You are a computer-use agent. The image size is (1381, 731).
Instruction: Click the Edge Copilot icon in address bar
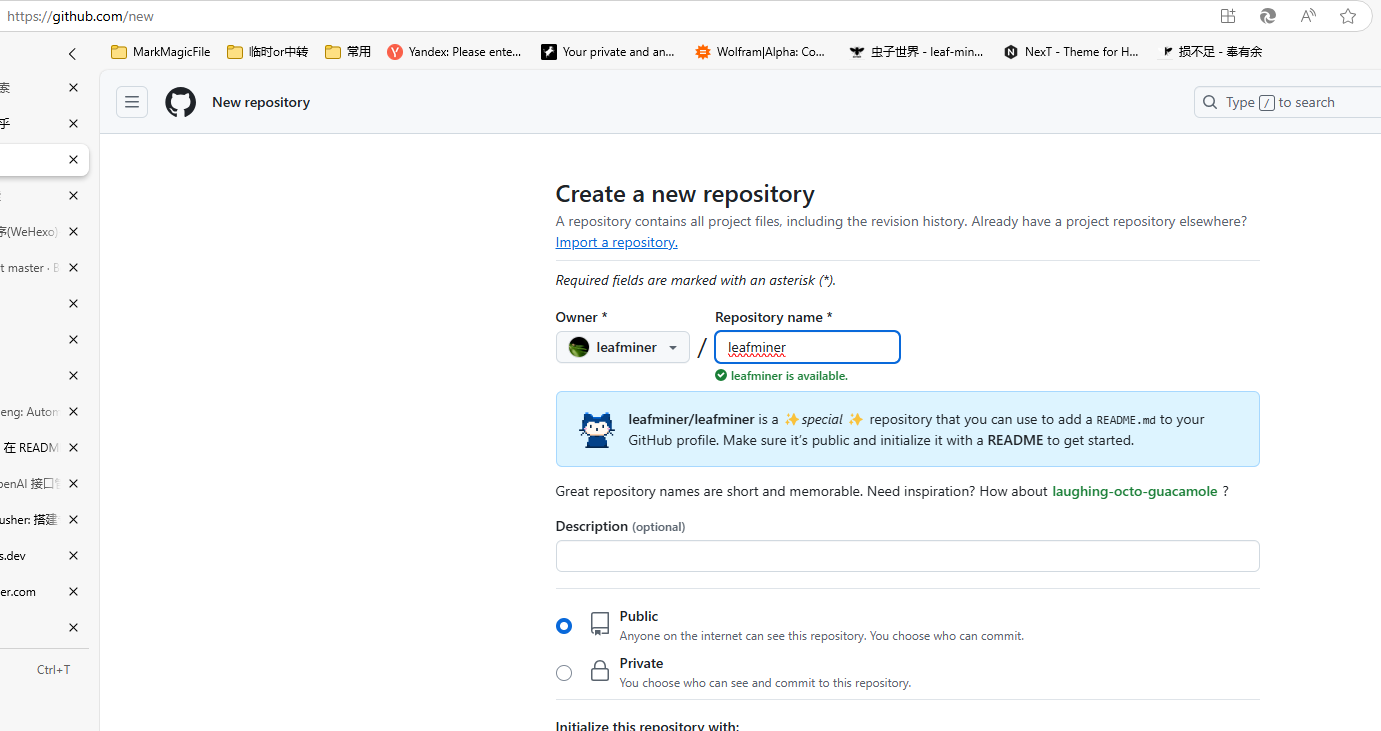pos(1268,16)
